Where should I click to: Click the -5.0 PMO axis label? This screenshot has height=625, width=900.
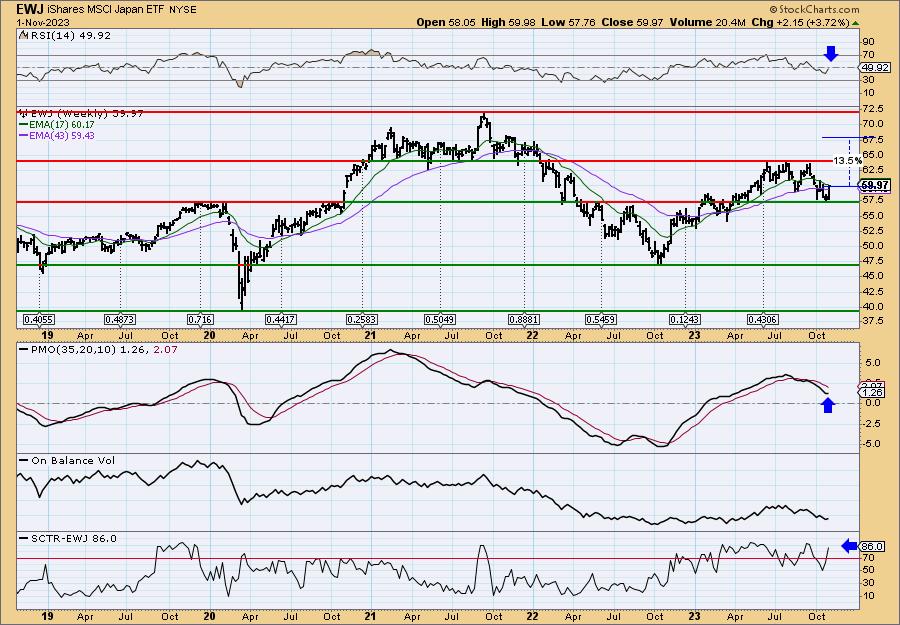click(x=872, y=444)
